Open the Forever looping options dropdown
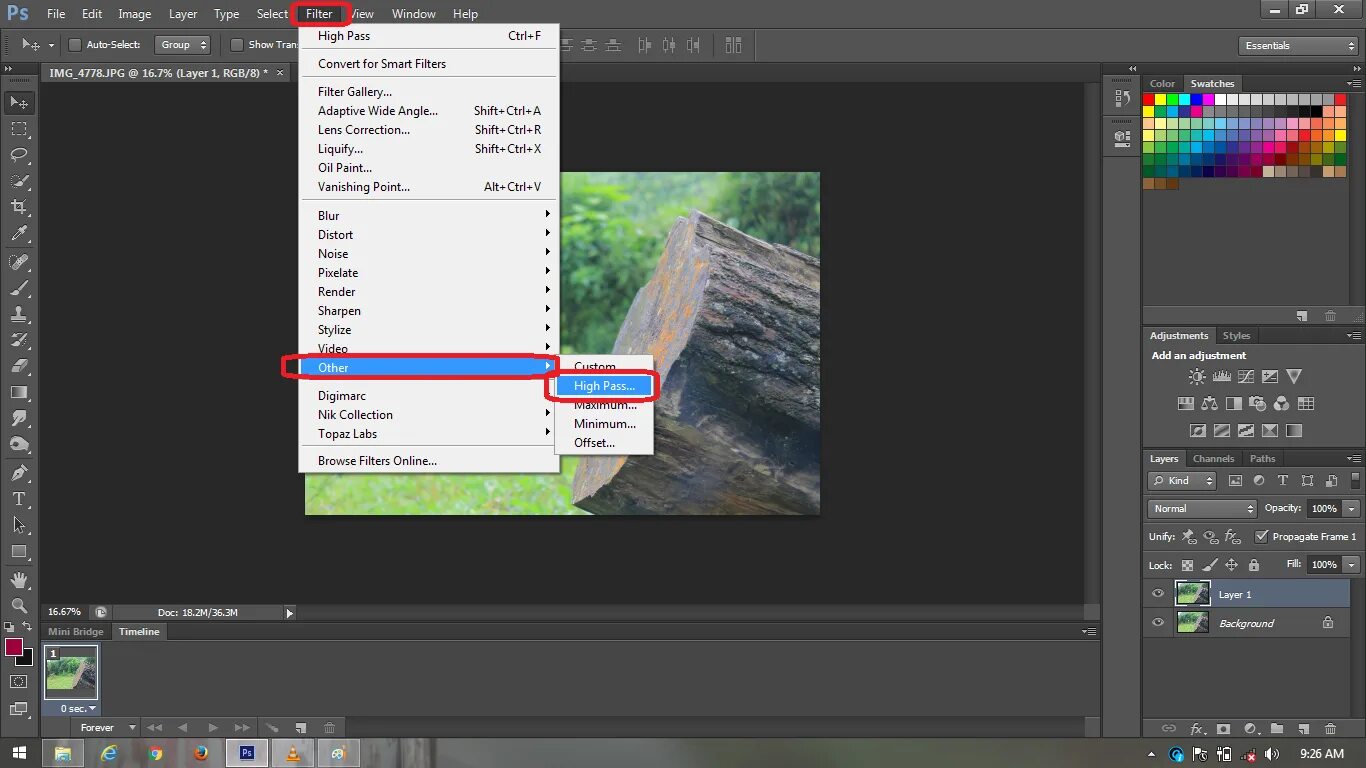The image size is (1366, 768). pyautogui.click(x=107, y=728)
